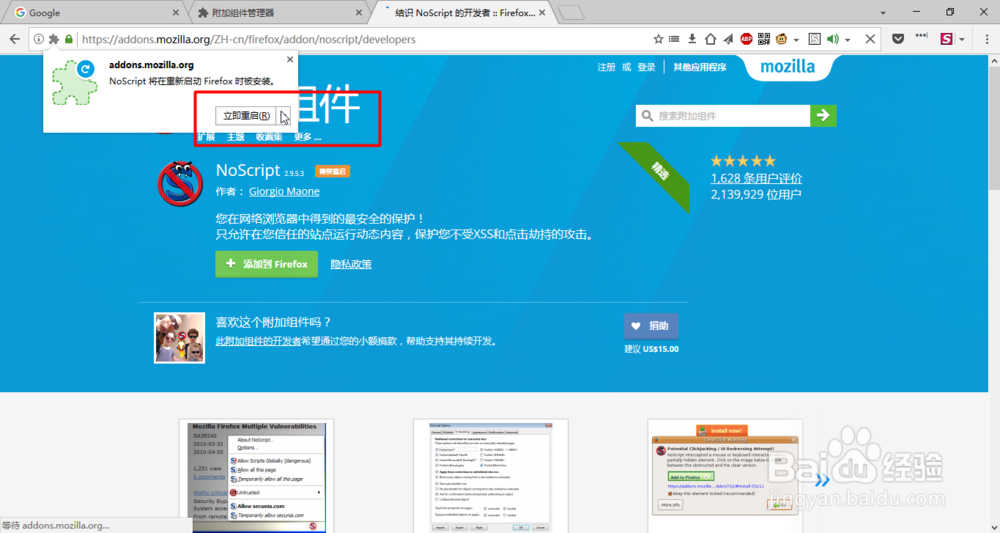Viewport: 1000px width, 533px height.
Task: Open the clickjacking warning screenshot thumbnail
Action: (724, 476)
